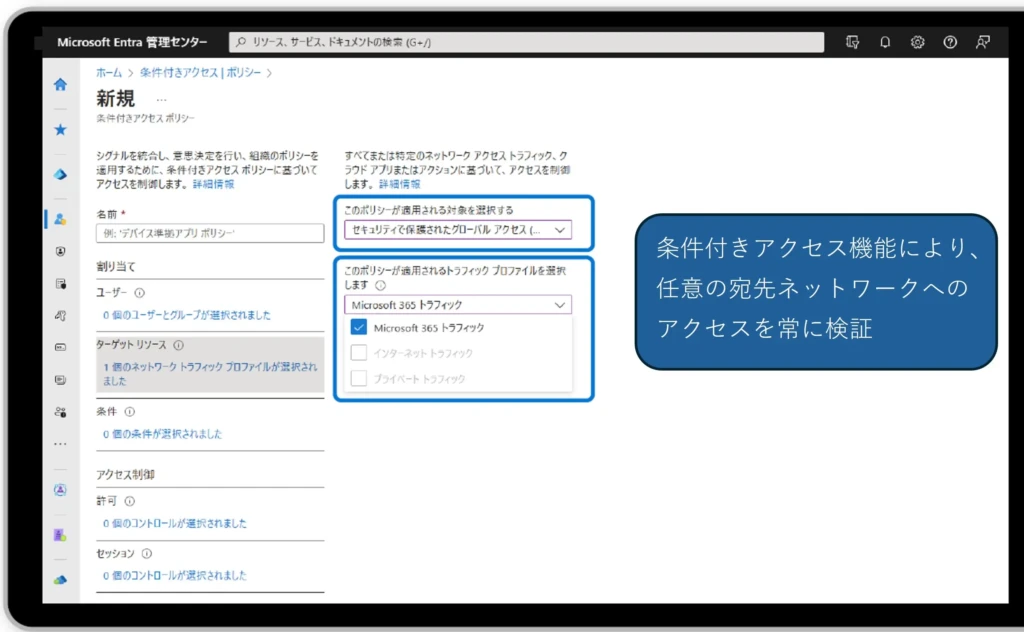This screenshot has width=1024, height=632.
Task: Open 詳細情報 link under signal description
Action: 214,184
